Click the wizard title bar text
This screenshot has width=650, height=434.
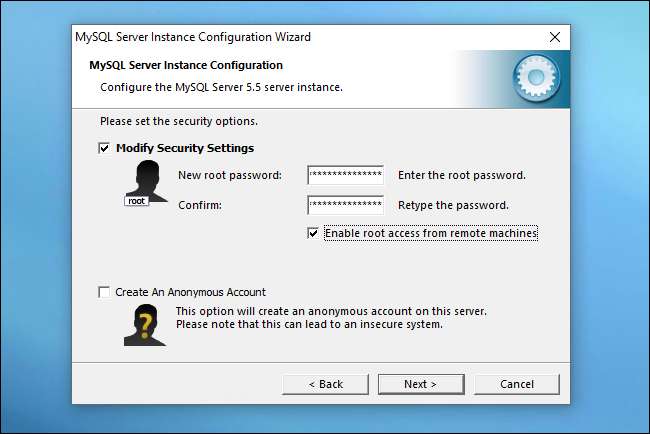pos(193,37)
